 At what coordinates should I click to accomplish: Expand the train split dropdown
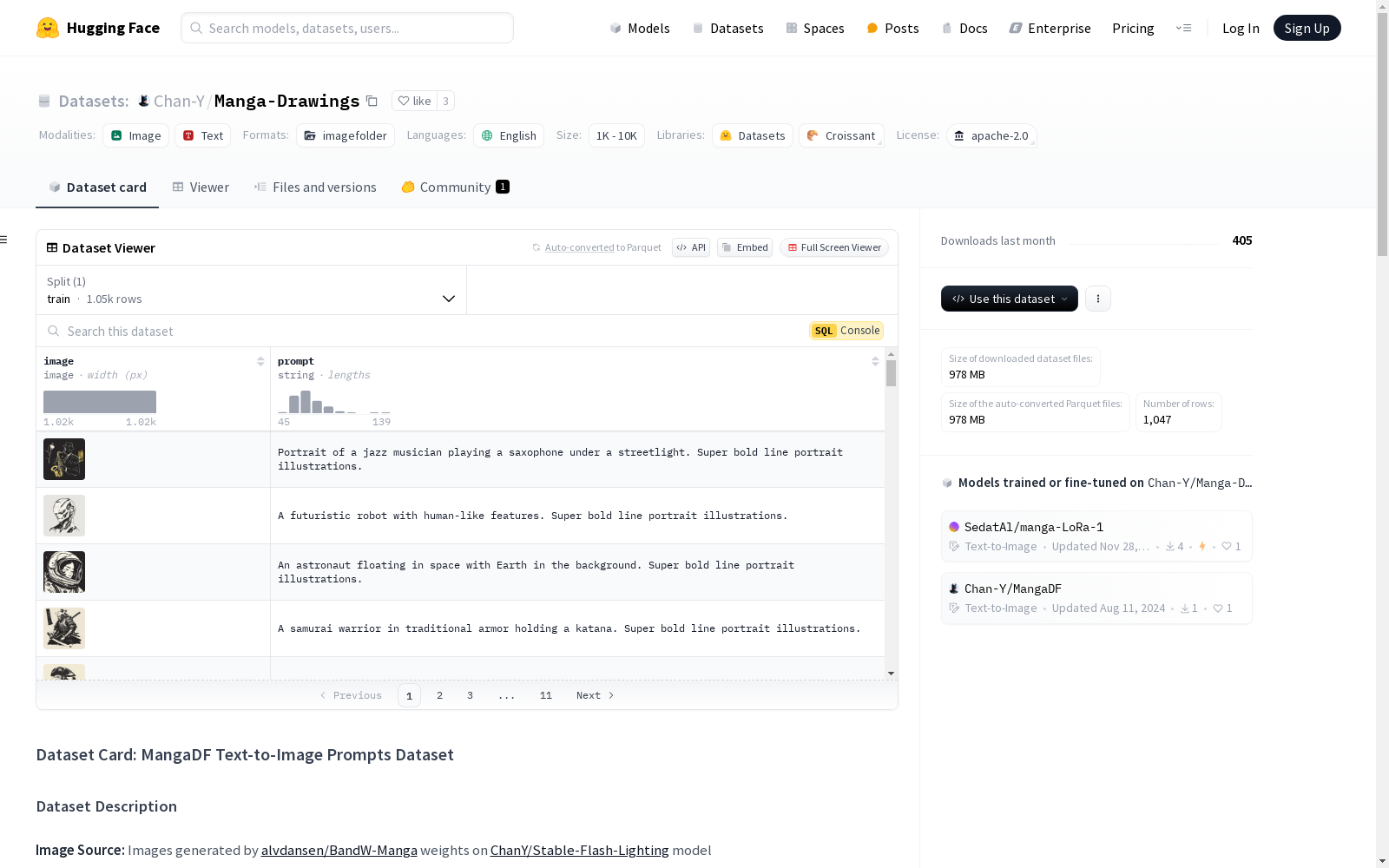tap(252, 290)
